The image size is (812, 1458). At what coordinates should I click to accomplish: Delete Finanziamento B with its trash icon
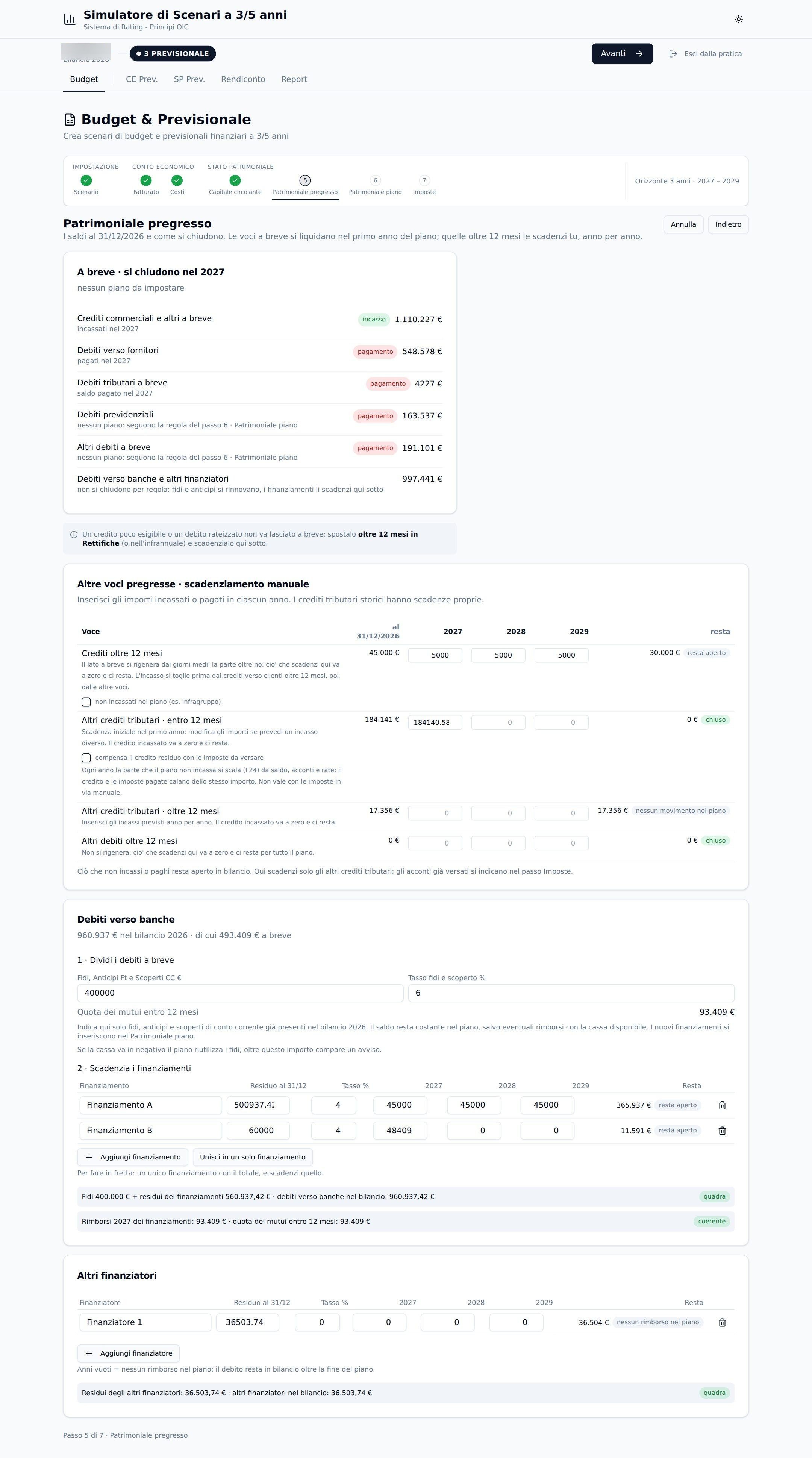coord(722,1130)
